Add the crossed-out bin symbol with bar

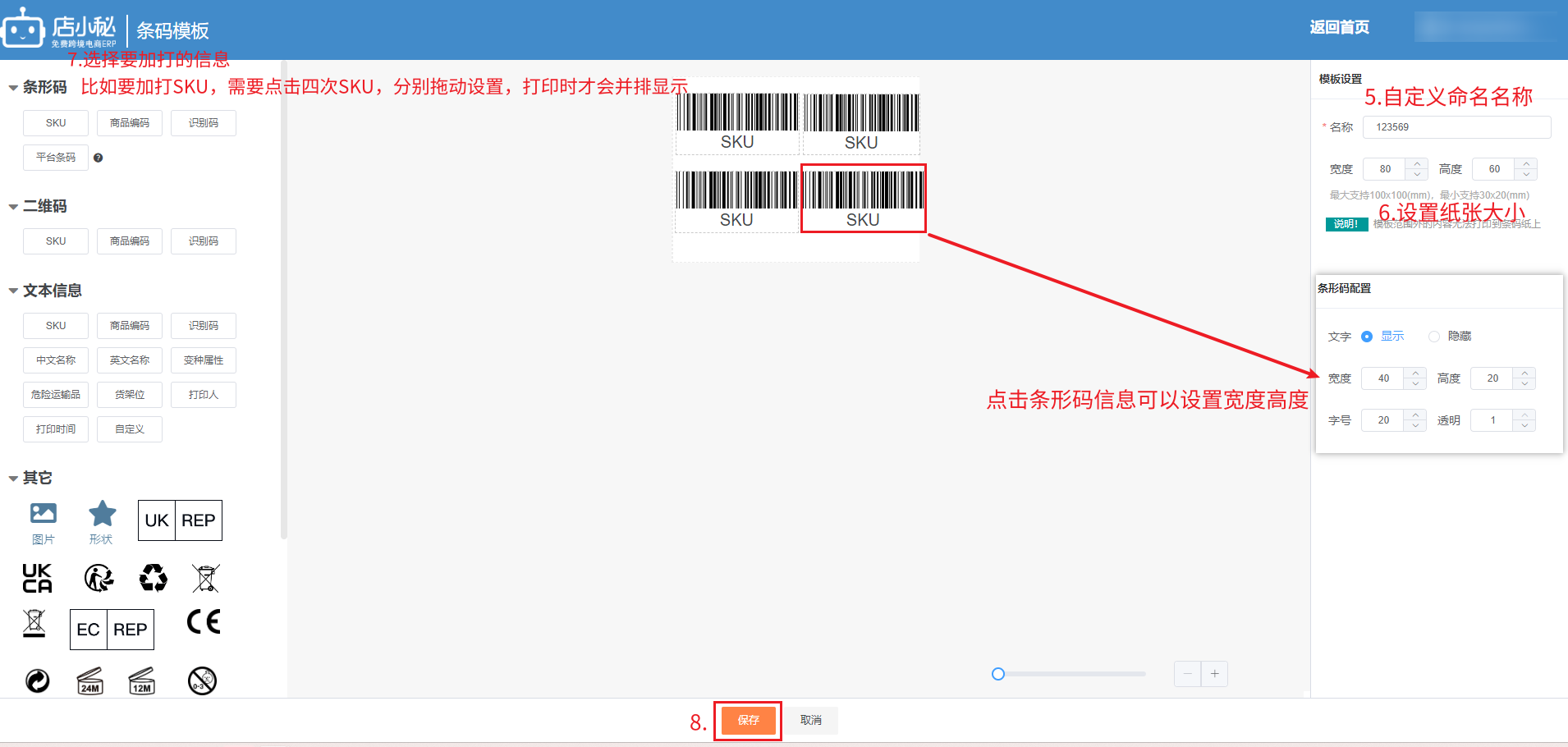[34, 623]
